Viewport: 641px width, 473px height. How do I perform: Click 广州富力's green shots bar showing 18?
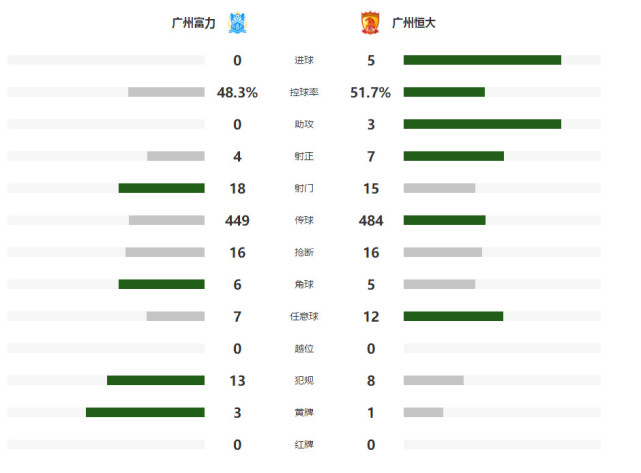[161, 188]
